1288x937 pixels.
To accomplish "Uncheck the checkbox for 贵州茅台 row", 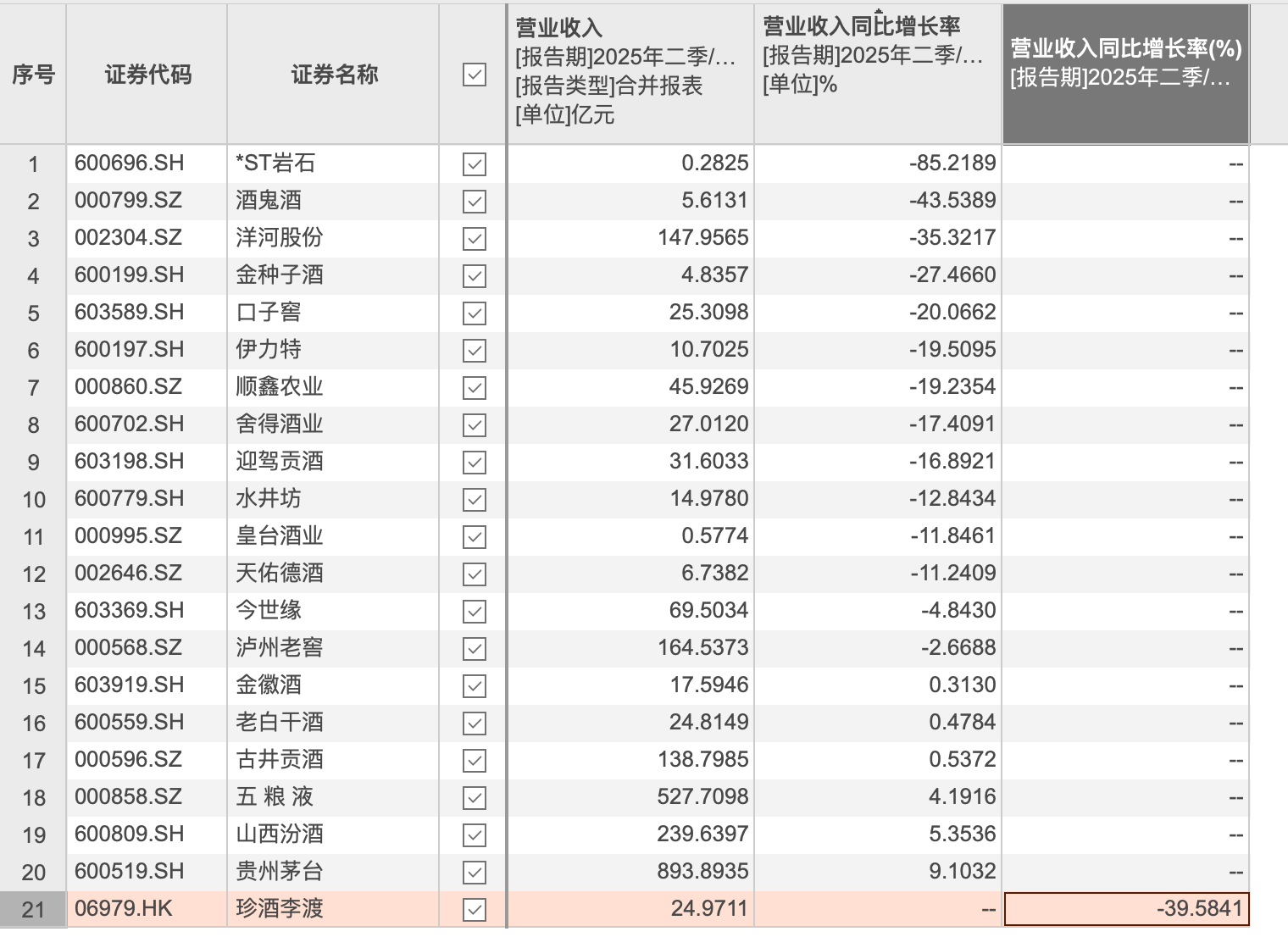I will coord(475,872).
